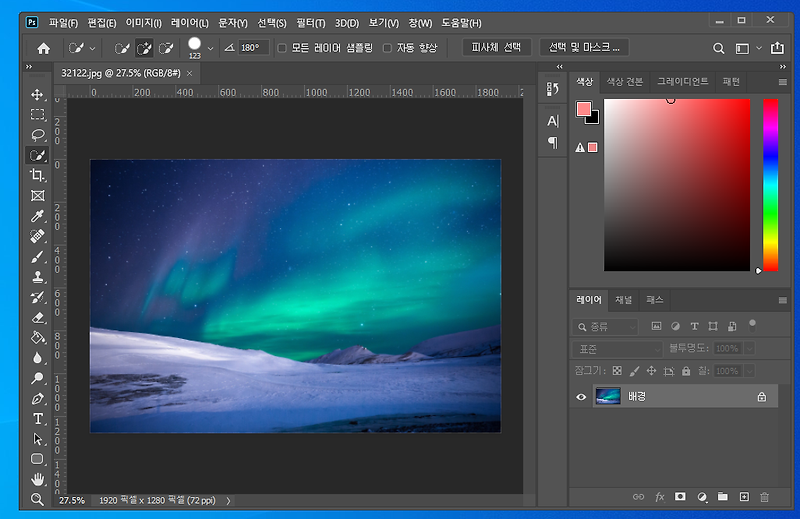Toggle add to selection mode

click(144, 48)
